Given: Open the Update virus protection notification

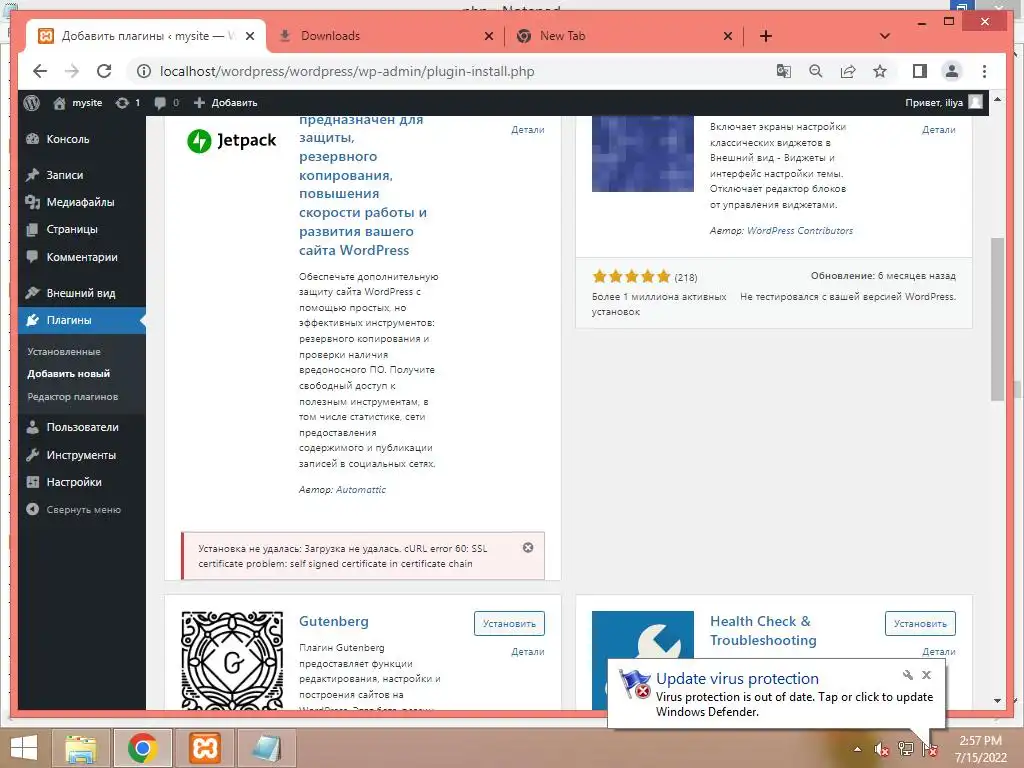Looking at the screenshot, I should point(776,694).
